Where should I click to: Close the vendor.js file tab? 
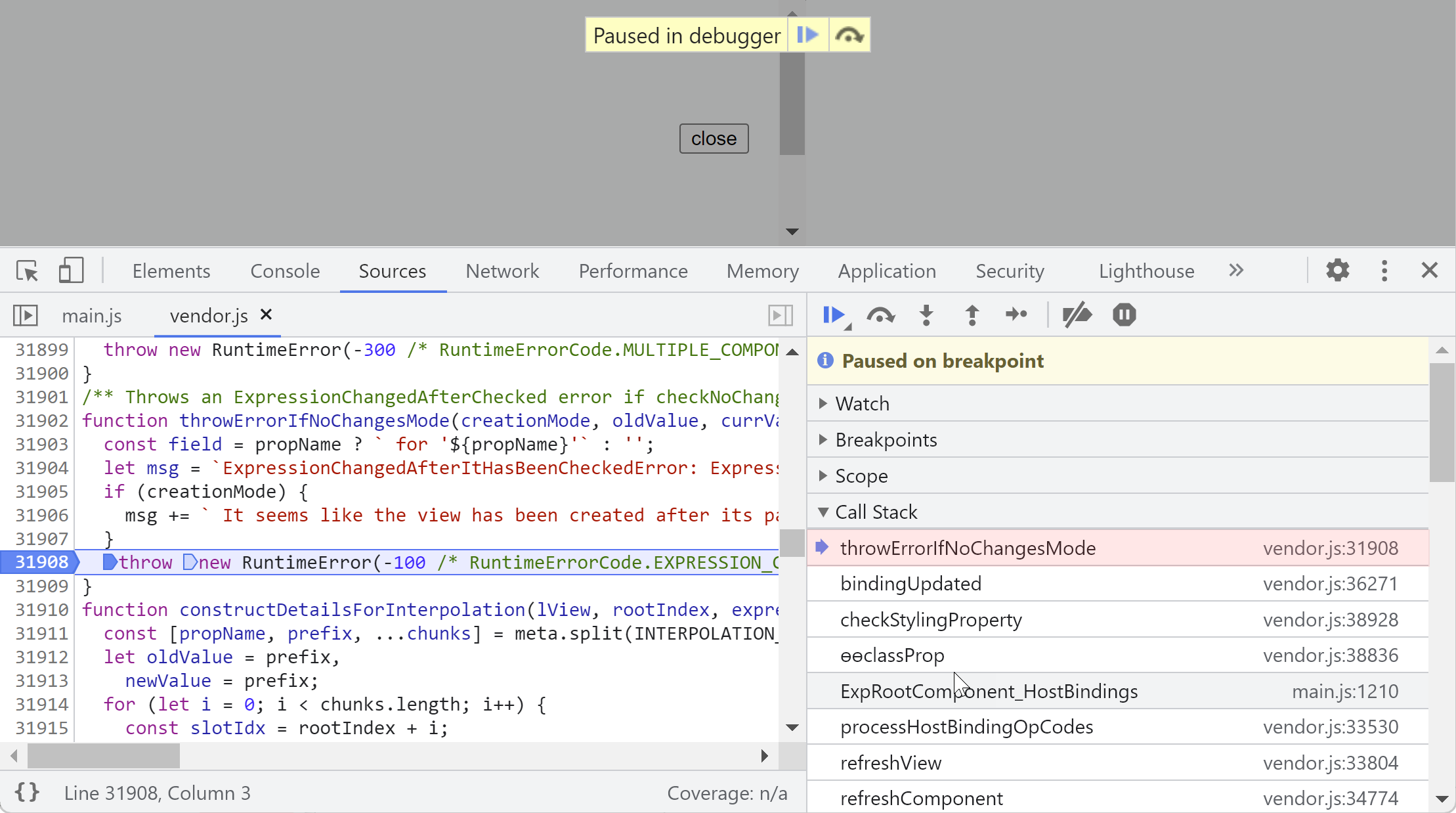(266, 315)
